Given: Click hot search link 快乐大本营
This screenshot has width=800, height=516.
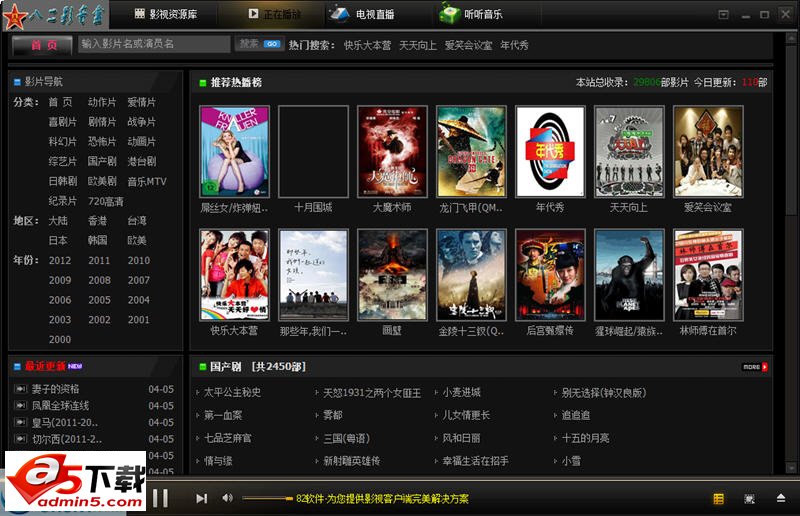Looking at the screenshot, I should 367,45.
